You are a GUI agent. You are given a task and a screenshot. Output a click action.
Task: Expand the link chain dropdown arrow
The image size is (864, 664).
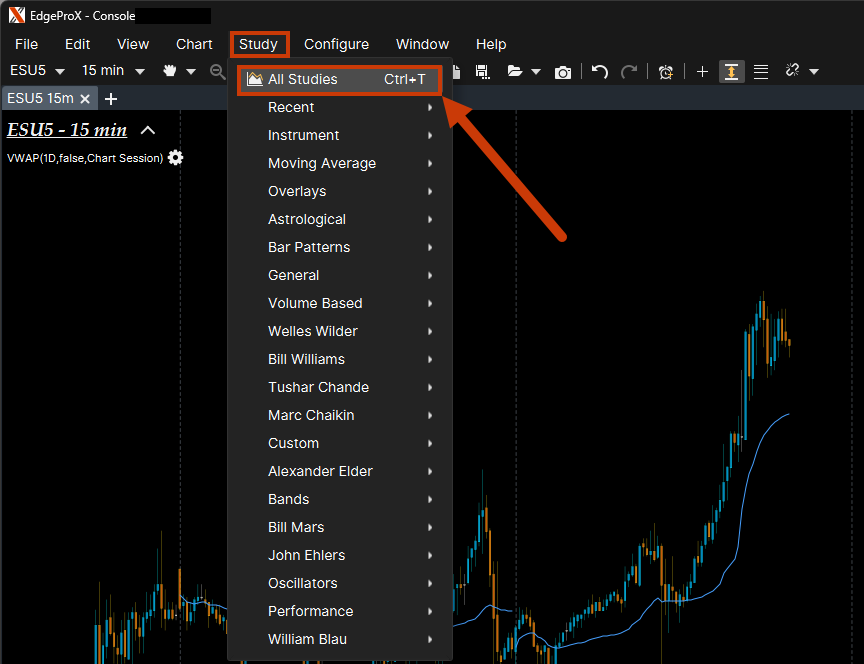(x=814, y=72)
